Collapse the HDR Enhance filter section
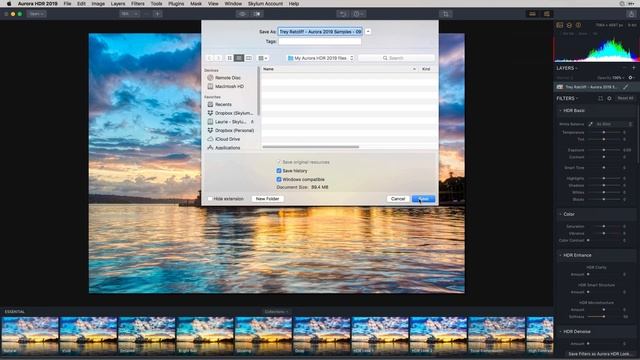The width and height of the screenshot is (640, 360). pos(560,255)
